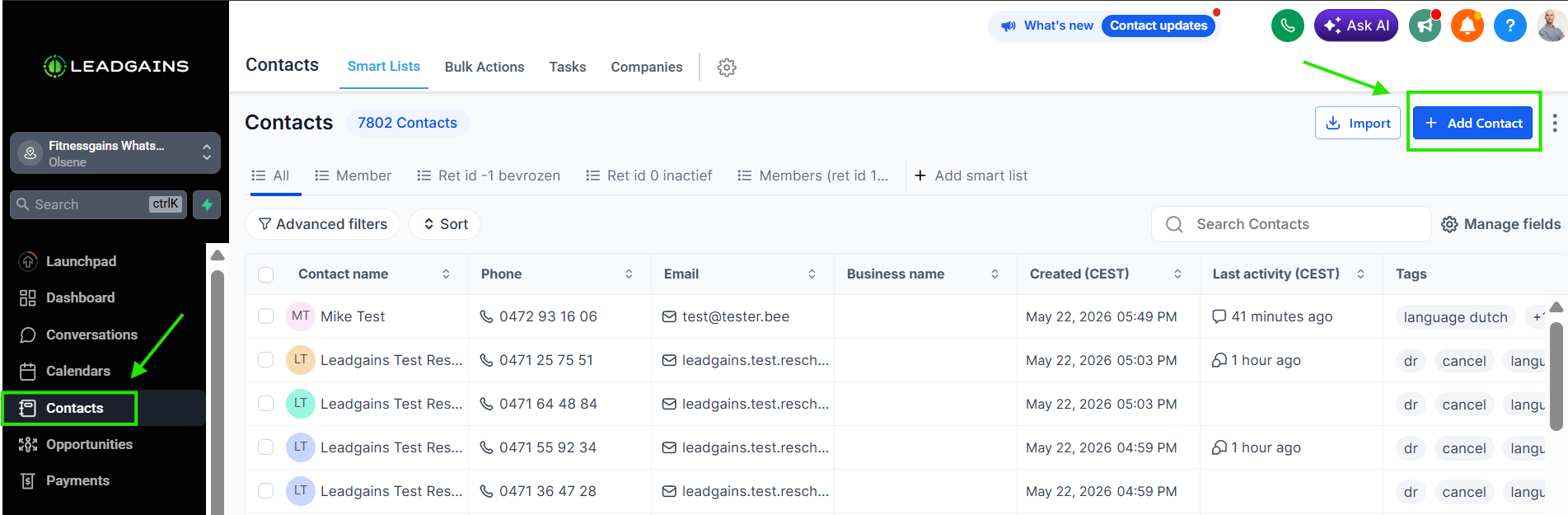This screenshot has width=1568, height=515.
Task: Click the language dutch tag
Action: pos(1455,317)
